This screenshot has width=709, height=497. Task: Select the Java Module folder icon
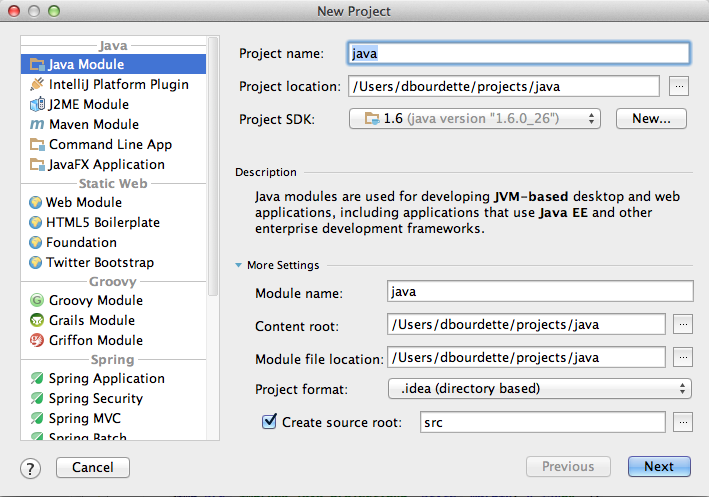(37, 64)
